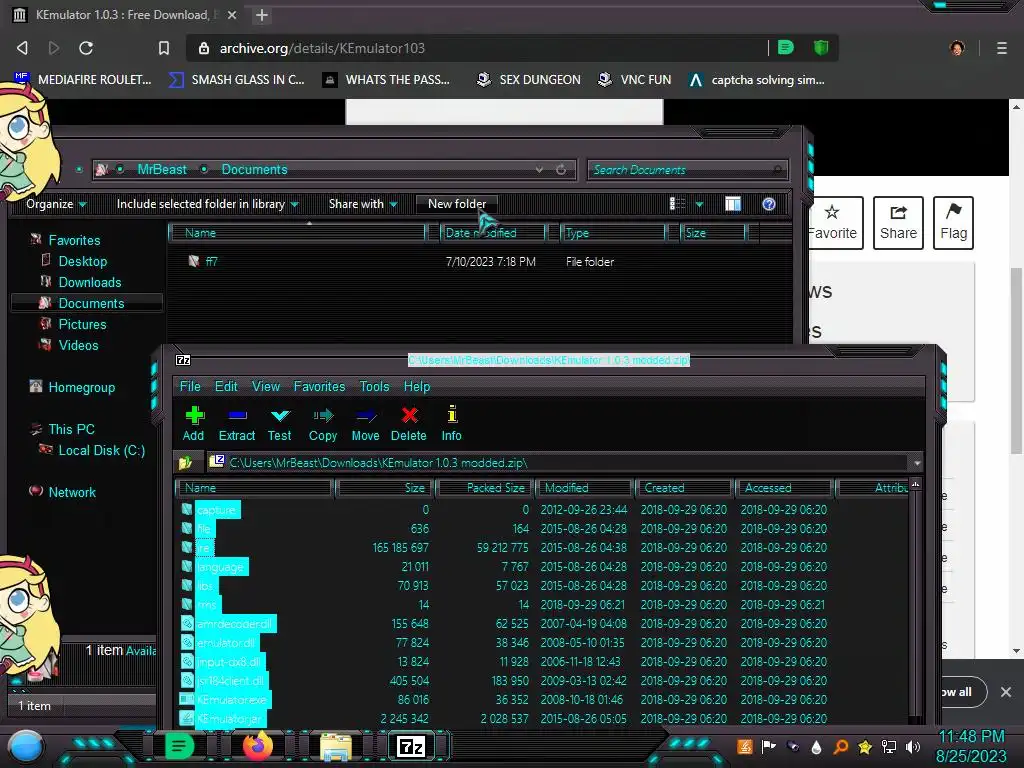Run Test on the archive in 7-Zip
The width and height of the screenshot is (1024, 768).
pos(280,424)
